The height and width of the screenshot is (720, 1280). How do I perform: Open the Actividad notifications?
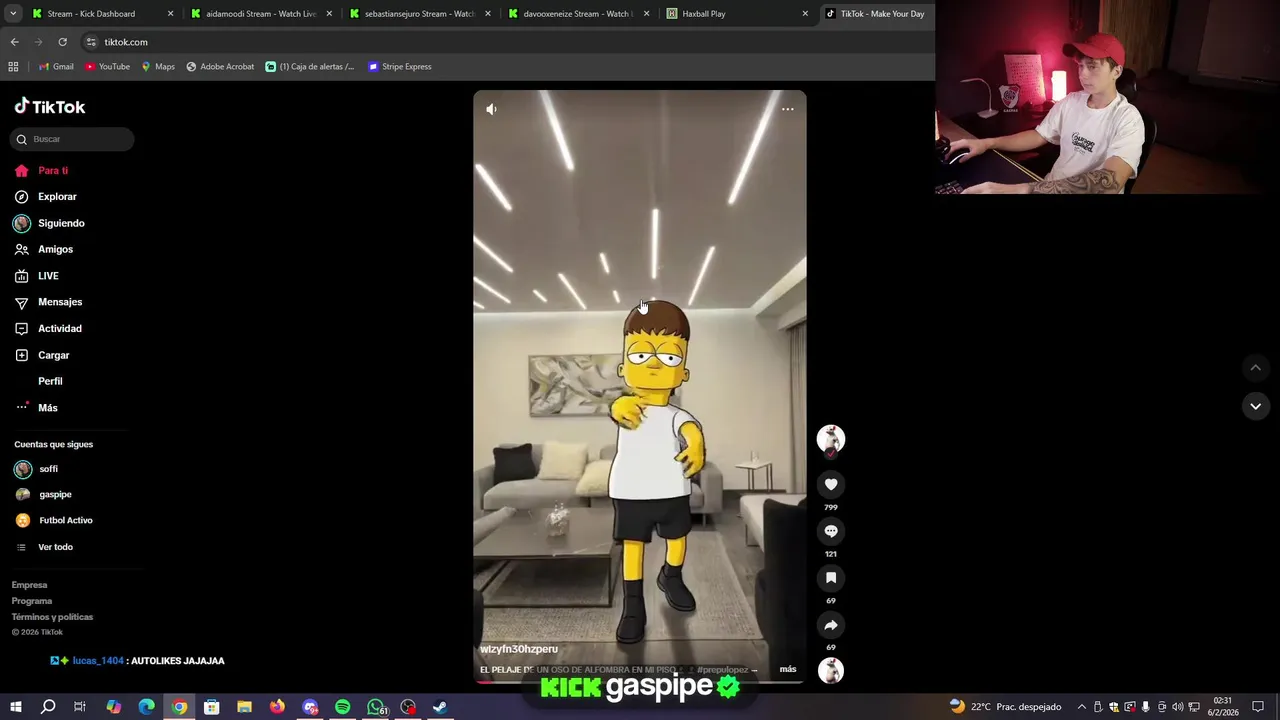click(x=48, y=328)
